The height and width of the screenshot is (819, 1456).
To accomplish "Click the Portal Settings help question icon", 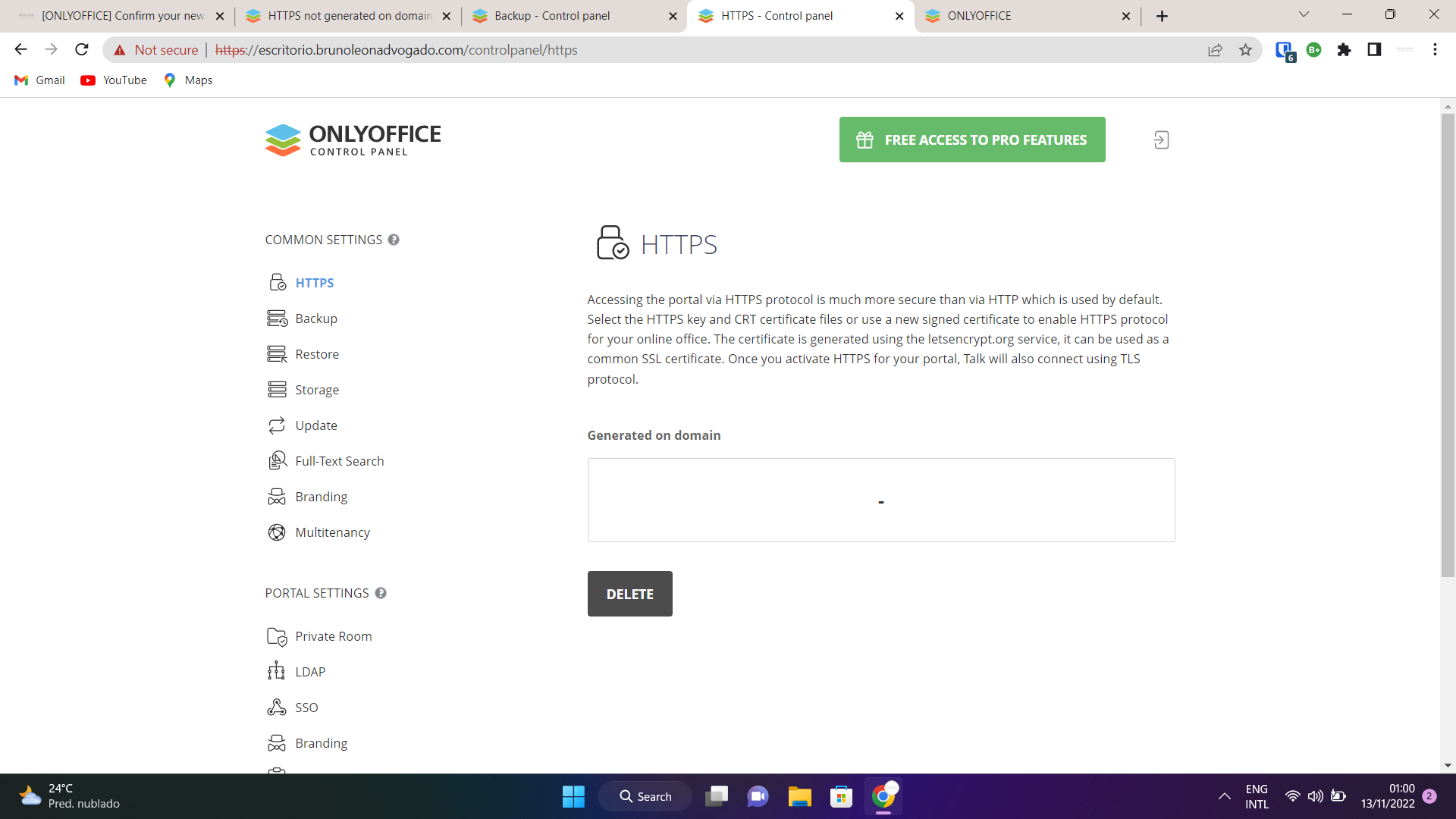I will [381, 593].
